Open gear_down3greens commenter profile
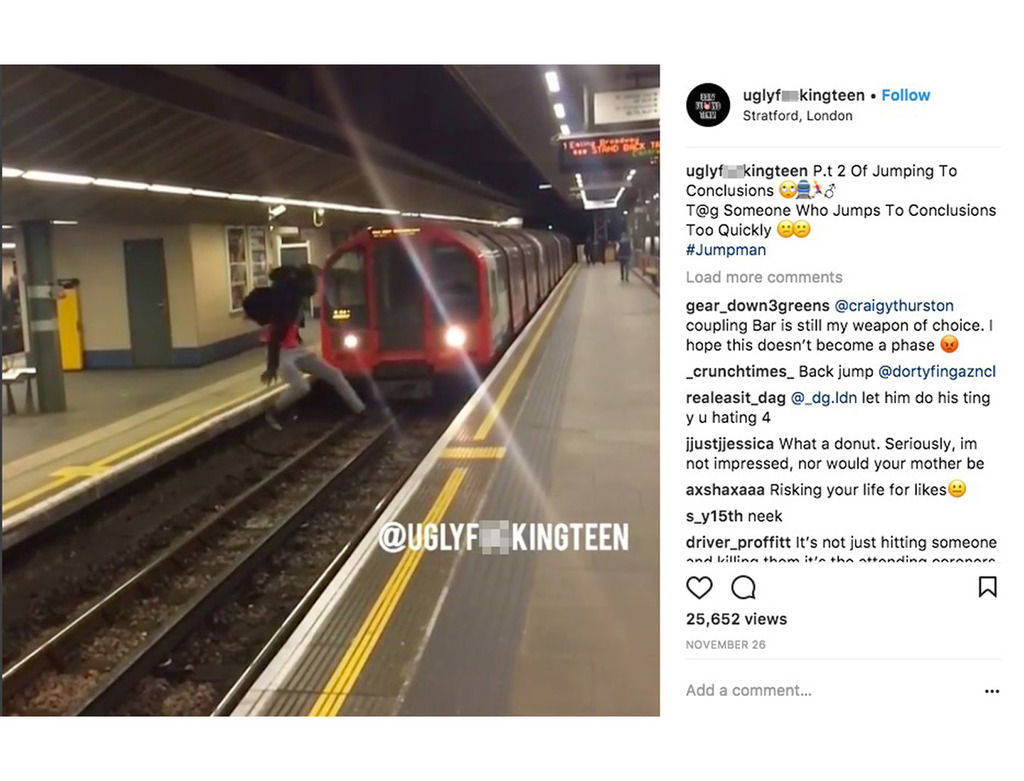 pyautogui.click(x=758, y=306)
